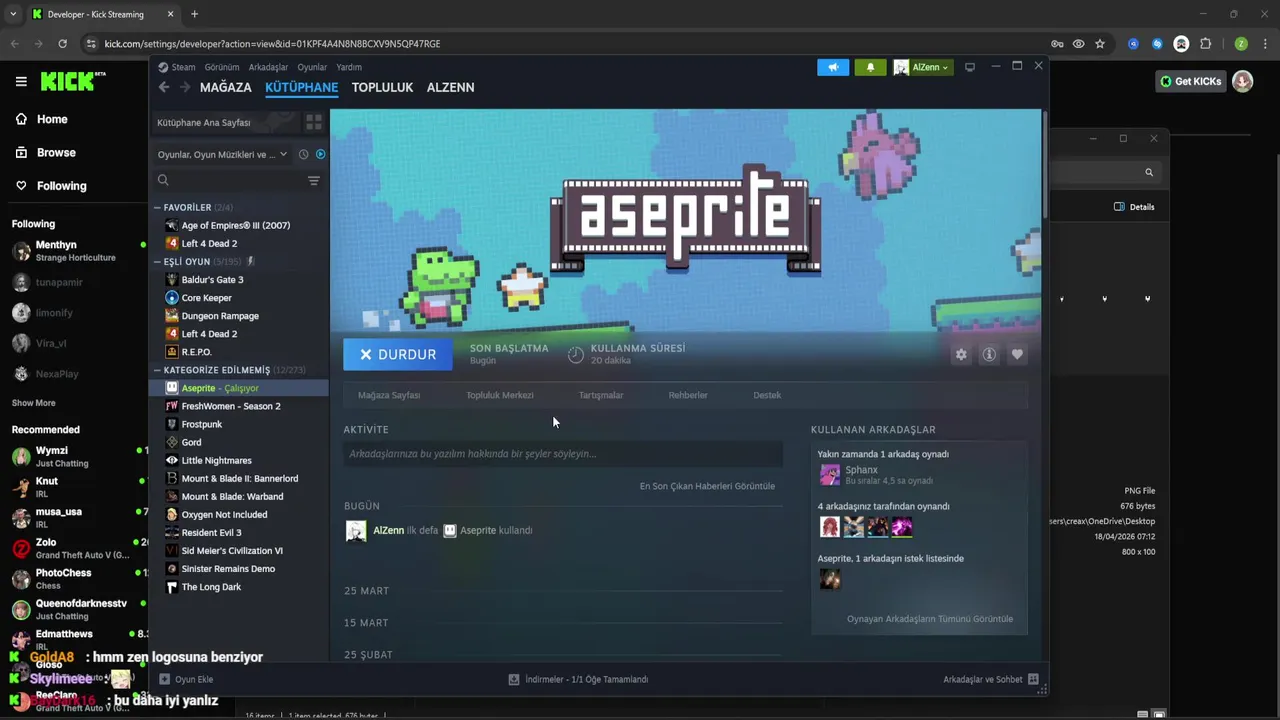Bookmark page with star icon
The width and height of the screenshot is (1280, 720).
pyautogui.click(x=1100, y=44)
